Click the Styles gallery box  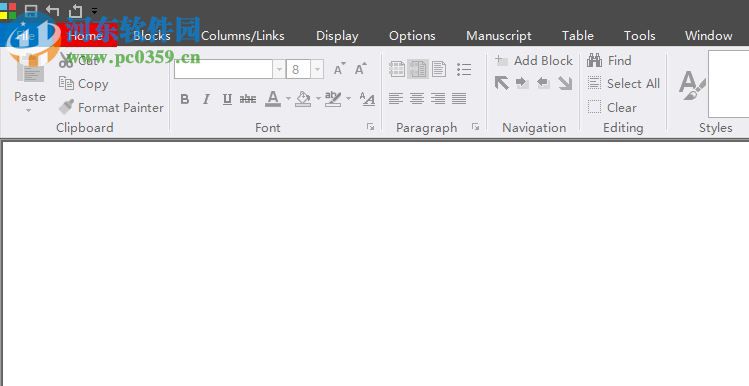pyautogui.click(x=728, y=84)
